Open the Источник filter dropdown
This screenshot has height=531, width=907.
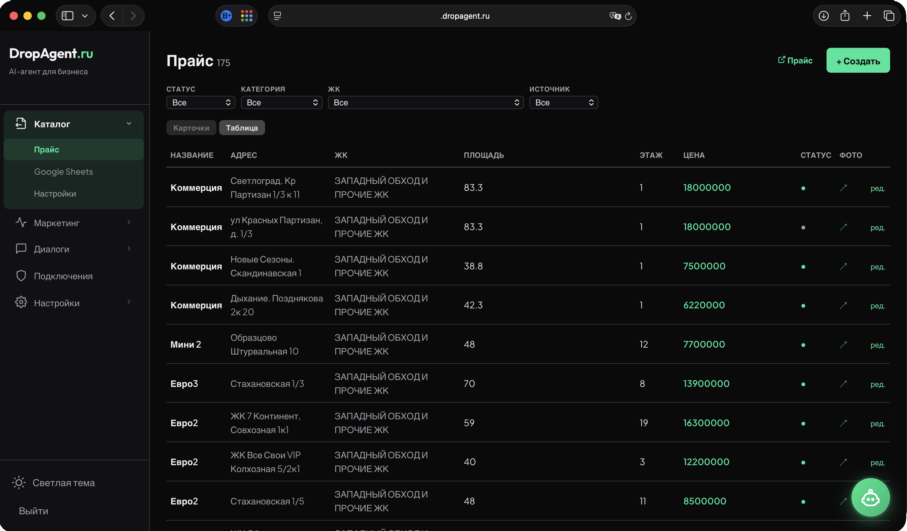(564, 103)
